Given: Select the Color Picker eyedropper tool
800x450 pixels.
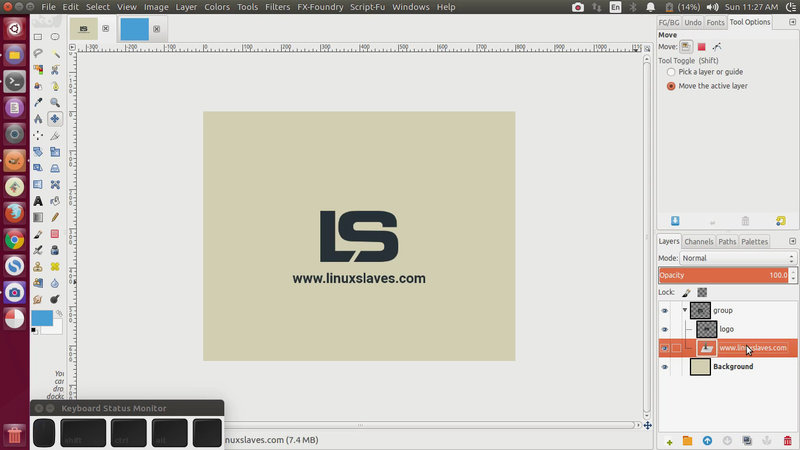Looking at the screenshot, I should pyautogui.click(x=38, y=103).
